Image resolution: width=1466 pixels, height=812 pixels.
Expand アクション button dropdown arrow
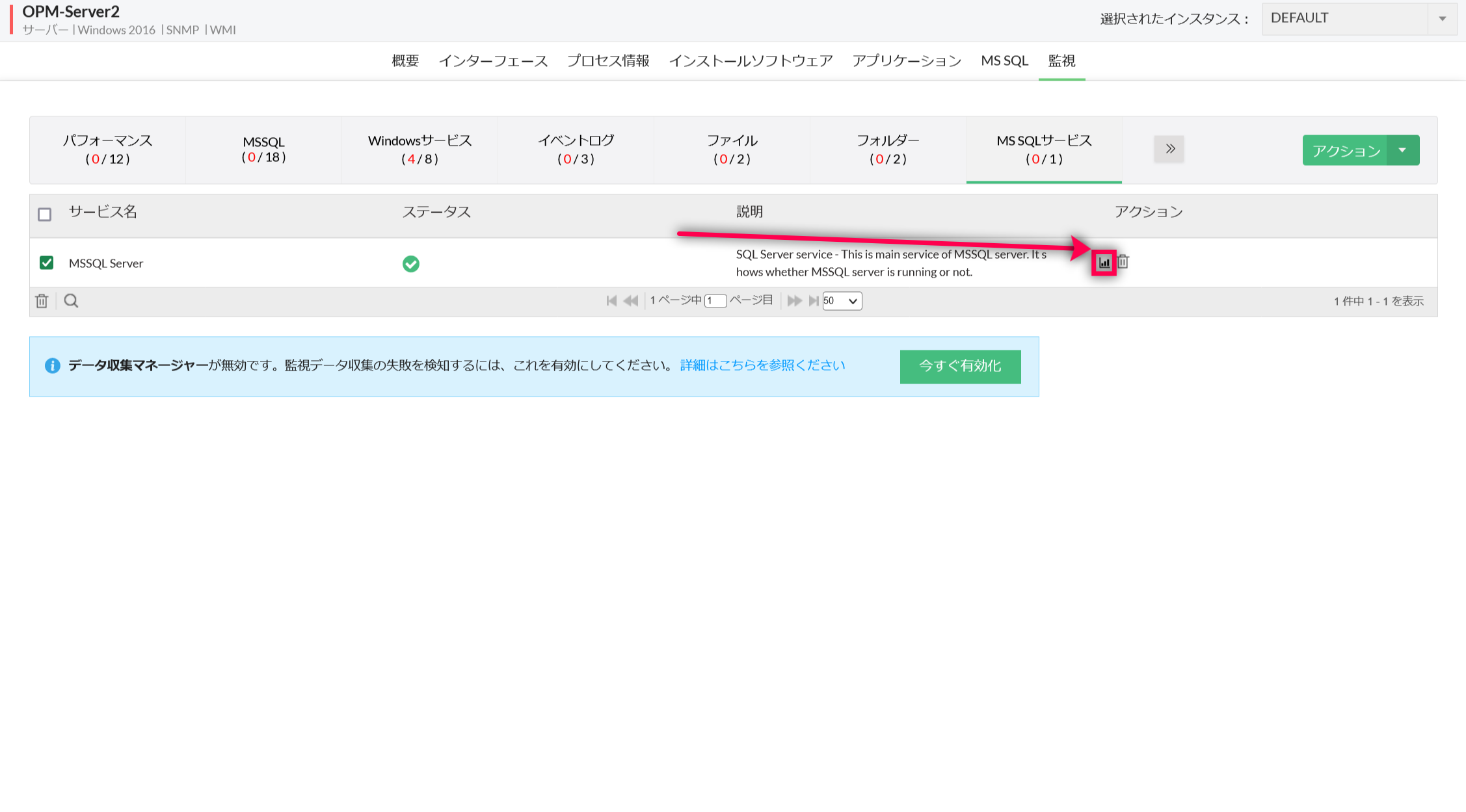tap(1403, 150)
